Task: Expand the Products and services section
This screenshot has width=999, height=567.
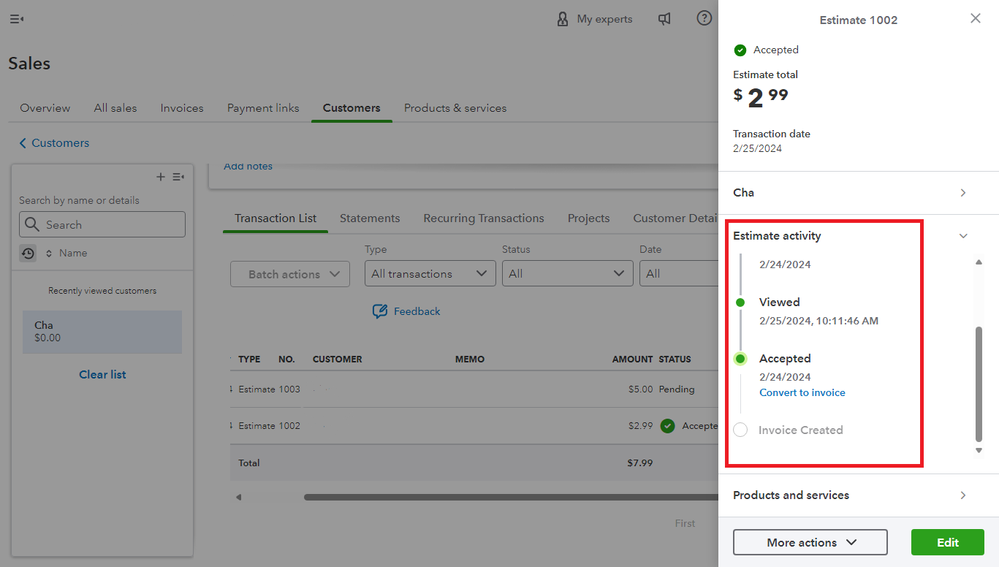Action: (x=963, y=495)
